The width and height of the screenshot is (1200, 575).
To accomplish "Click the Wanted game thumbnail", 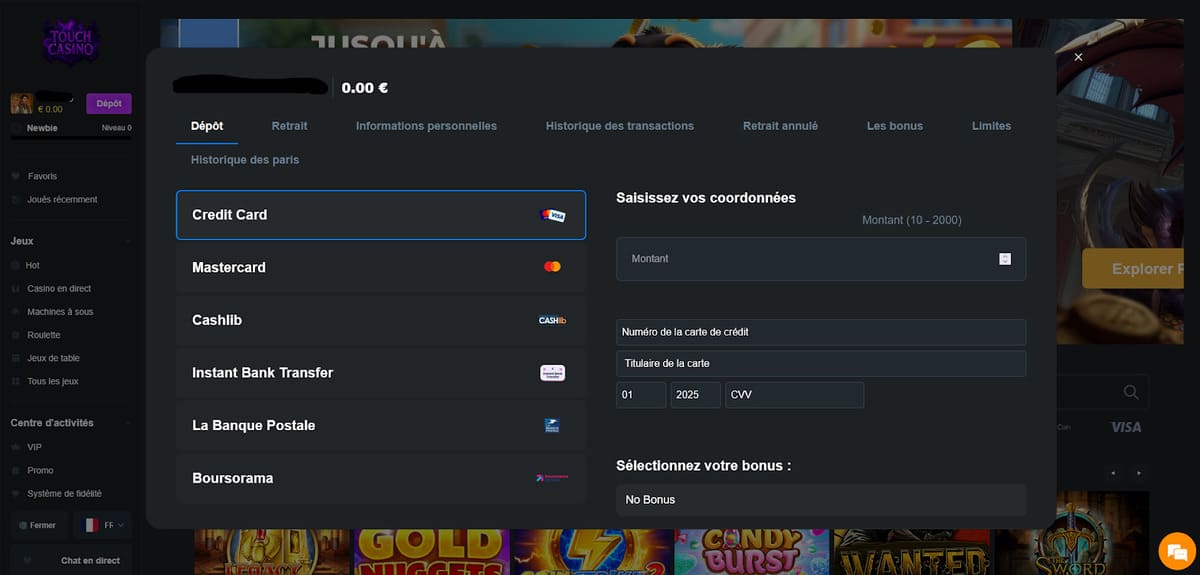I will tap(914, 551).
